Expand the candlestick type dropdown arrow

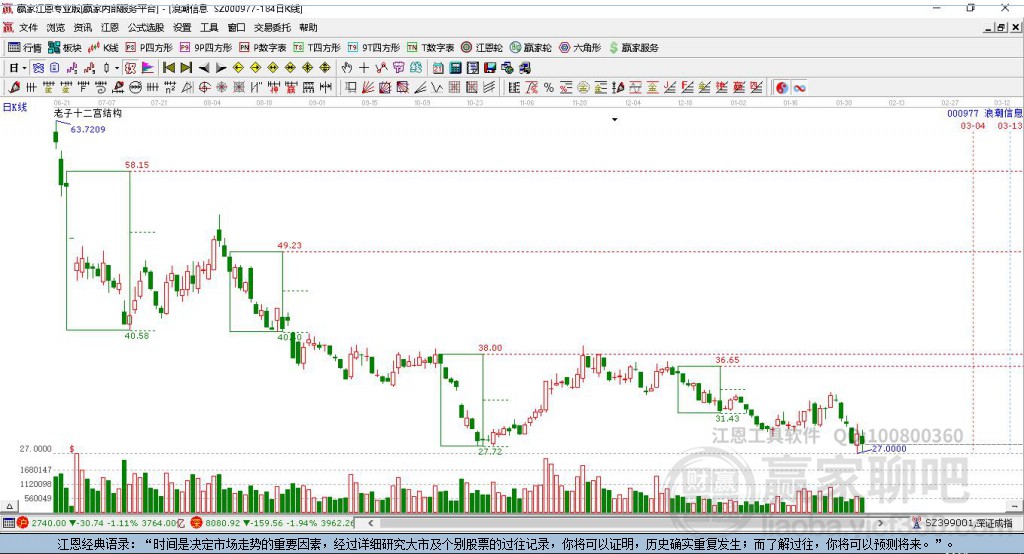(117, 68)
